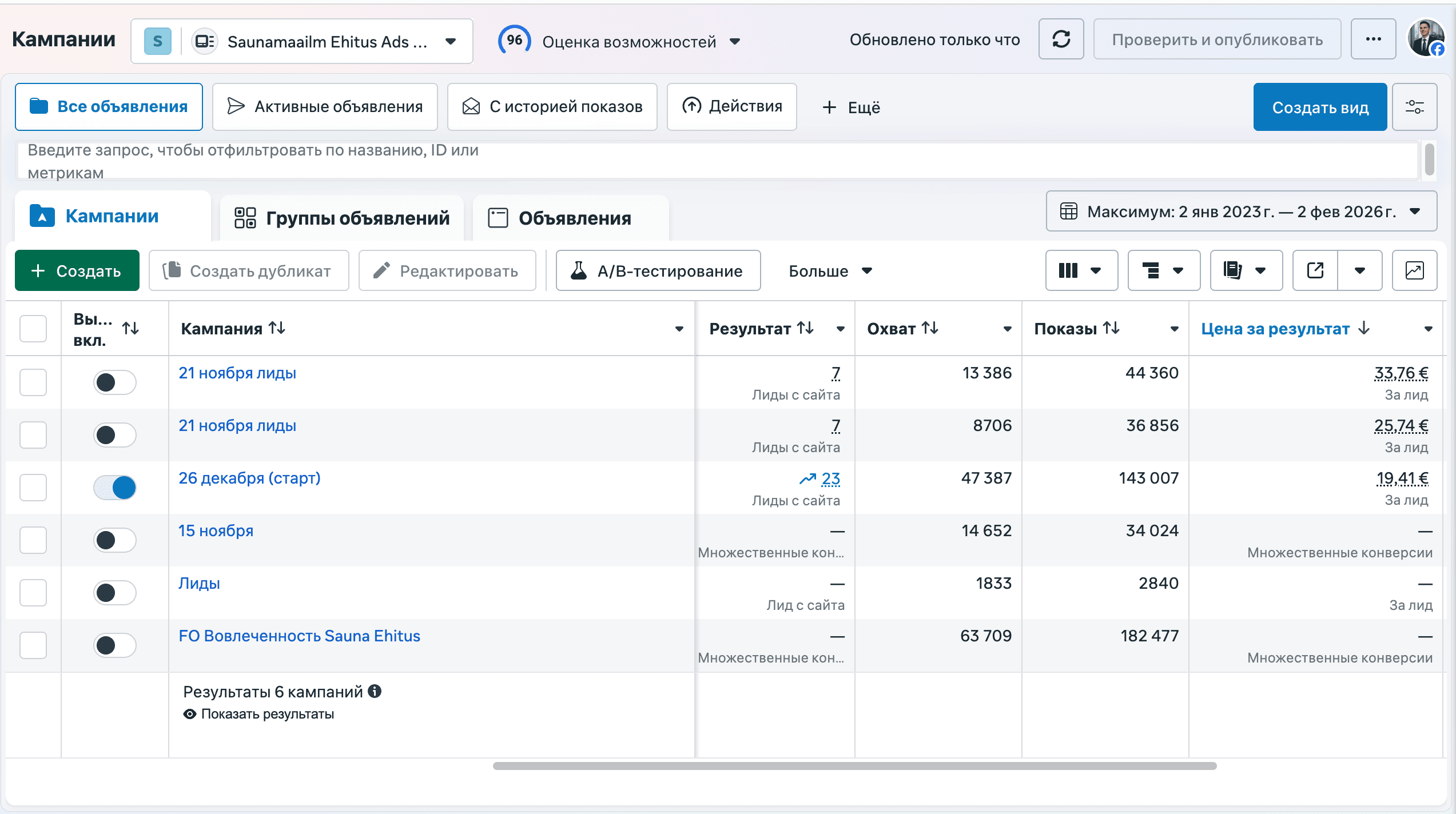Expand the Saunamaailm Ehitus Ads account selector

tap(302, 41)
